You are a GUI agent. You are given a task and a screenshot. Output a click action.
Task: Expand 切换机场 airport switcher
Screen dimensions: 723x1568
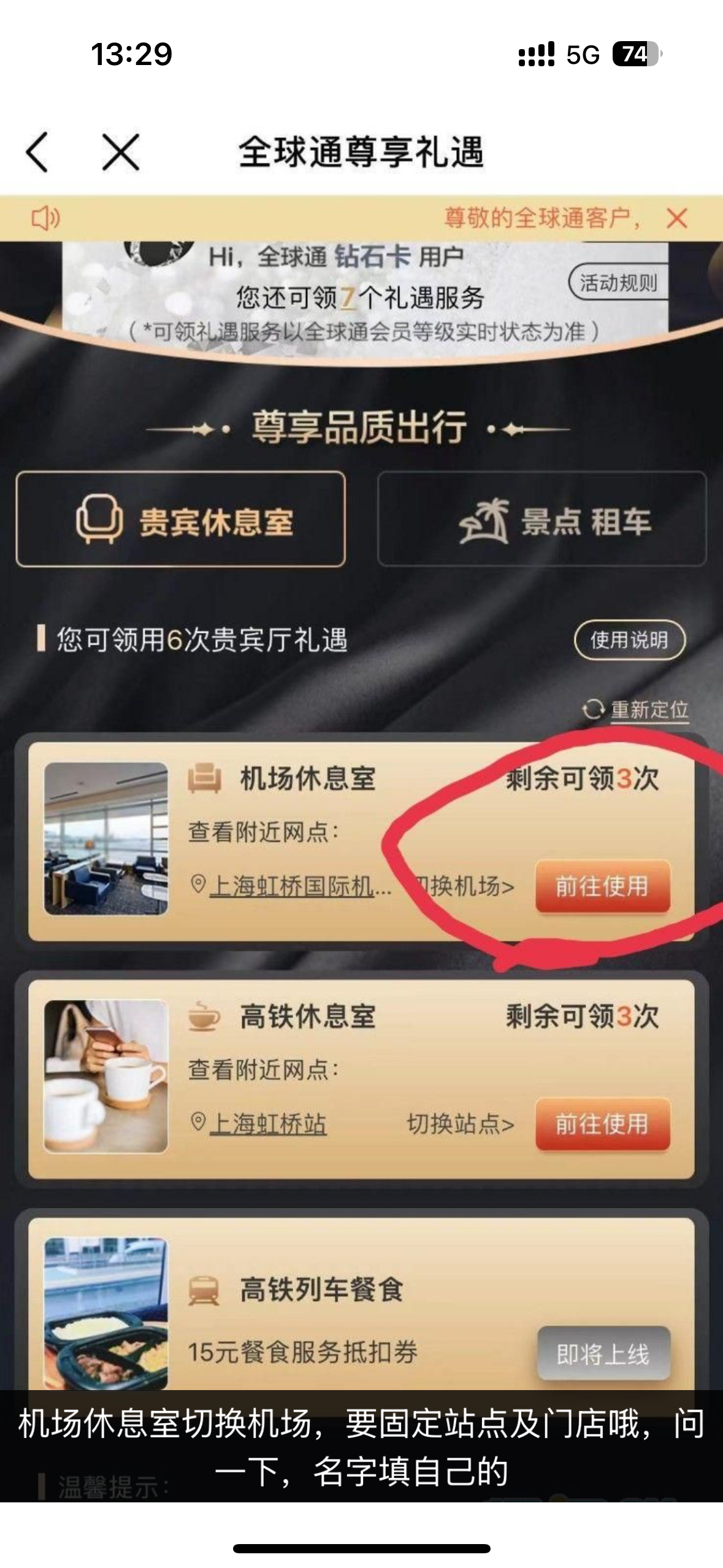tap(464, 886)
